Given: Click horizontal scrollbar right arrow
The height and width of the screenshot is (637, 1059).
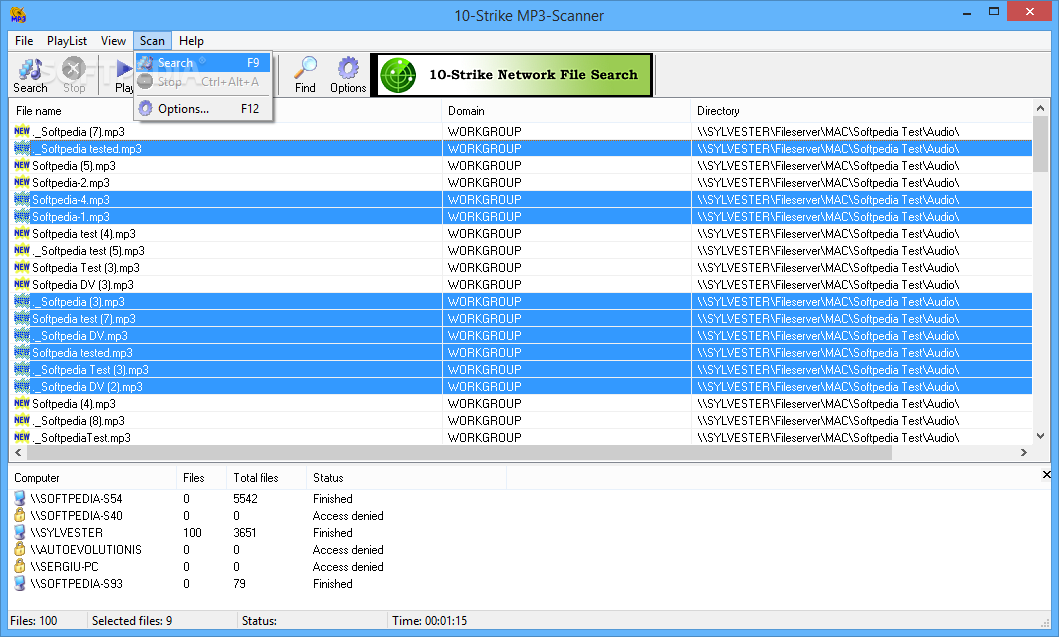Looking at the screenshot, I should [x=1024, y=453].
